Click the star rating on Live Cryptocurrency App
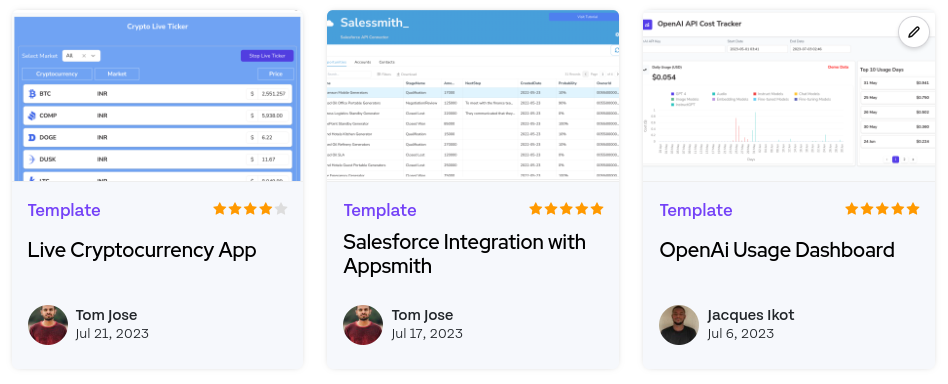The image size is (948, 384). click(x=250, y=209)
